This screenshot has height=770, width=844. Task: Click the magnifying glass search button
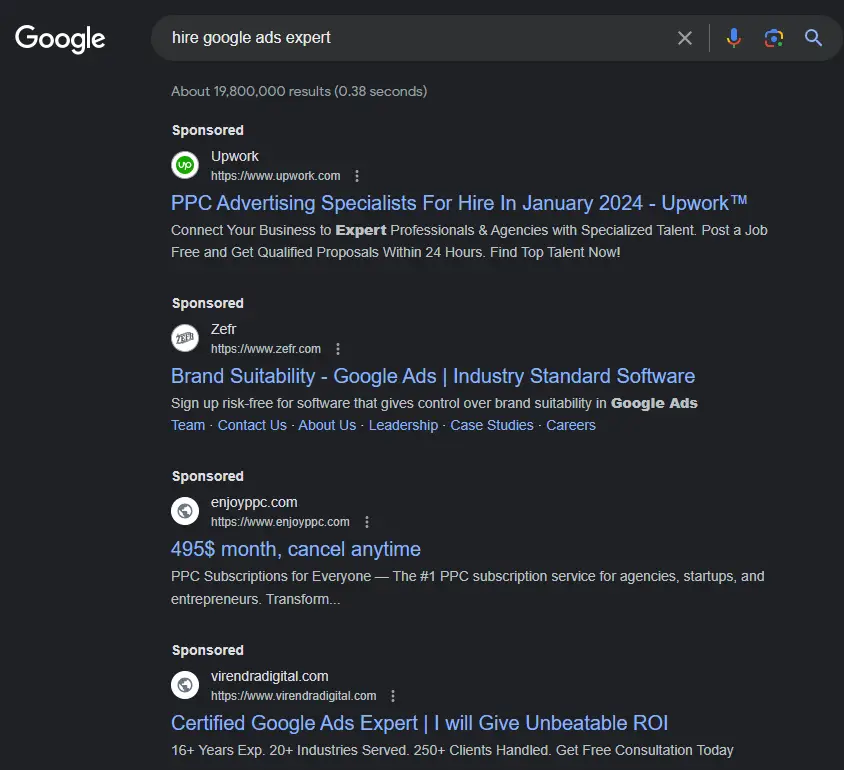tap(813, 38)
